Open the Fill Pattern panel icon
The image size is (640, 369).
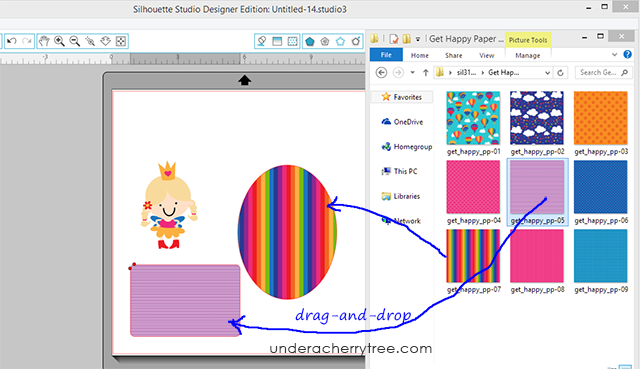pos(293,41)
